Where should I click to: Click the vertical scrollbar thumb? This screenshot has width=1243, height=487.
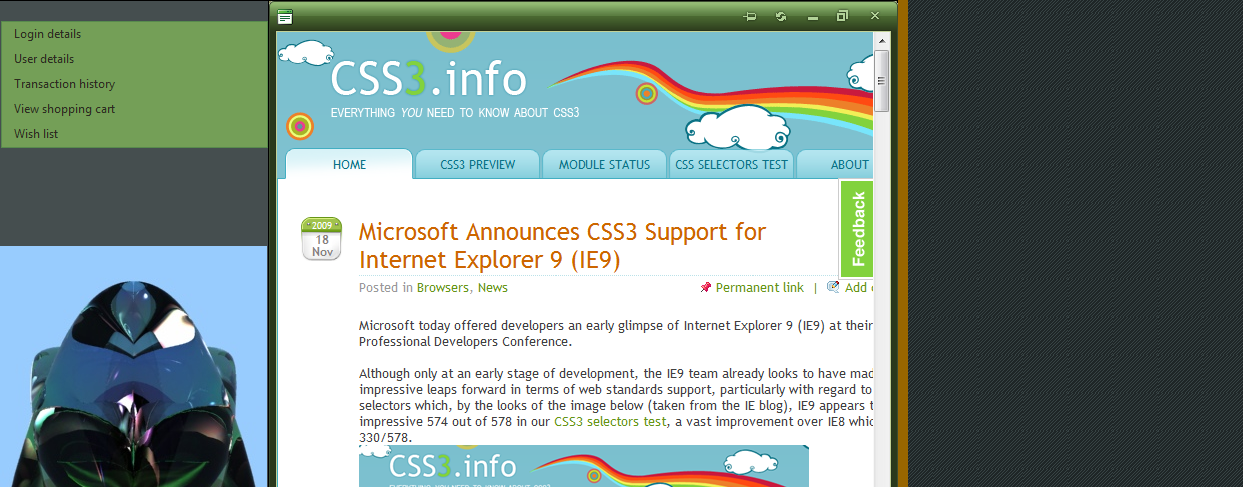pyautogui.click(x=882, y=81)
